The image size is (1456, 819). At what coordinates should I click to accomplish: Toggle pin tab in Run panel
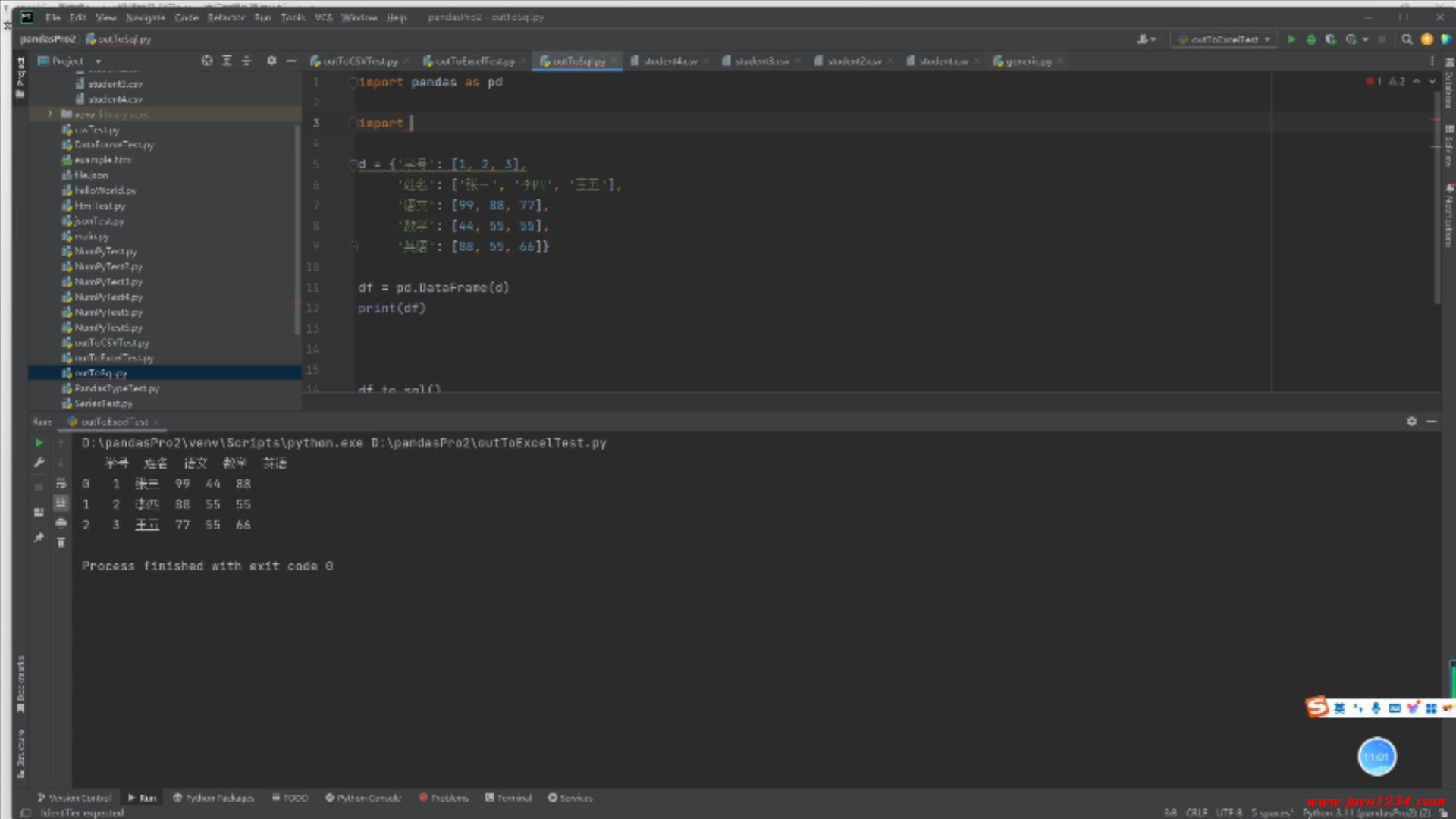[x=39, y=538]
